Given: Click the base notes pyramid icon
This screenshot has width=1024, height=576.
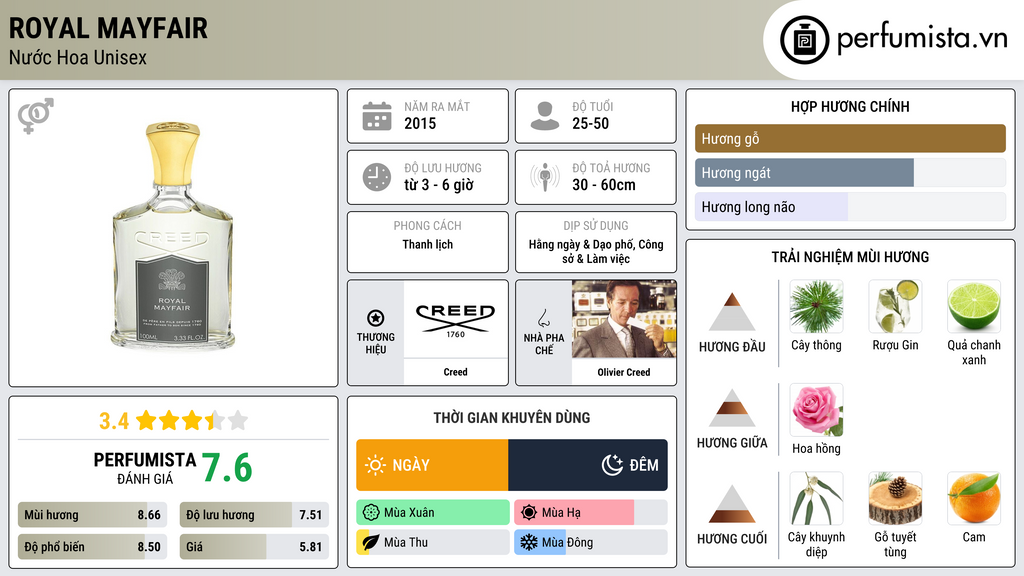Looking at the screenshot, I should [732, 504].
